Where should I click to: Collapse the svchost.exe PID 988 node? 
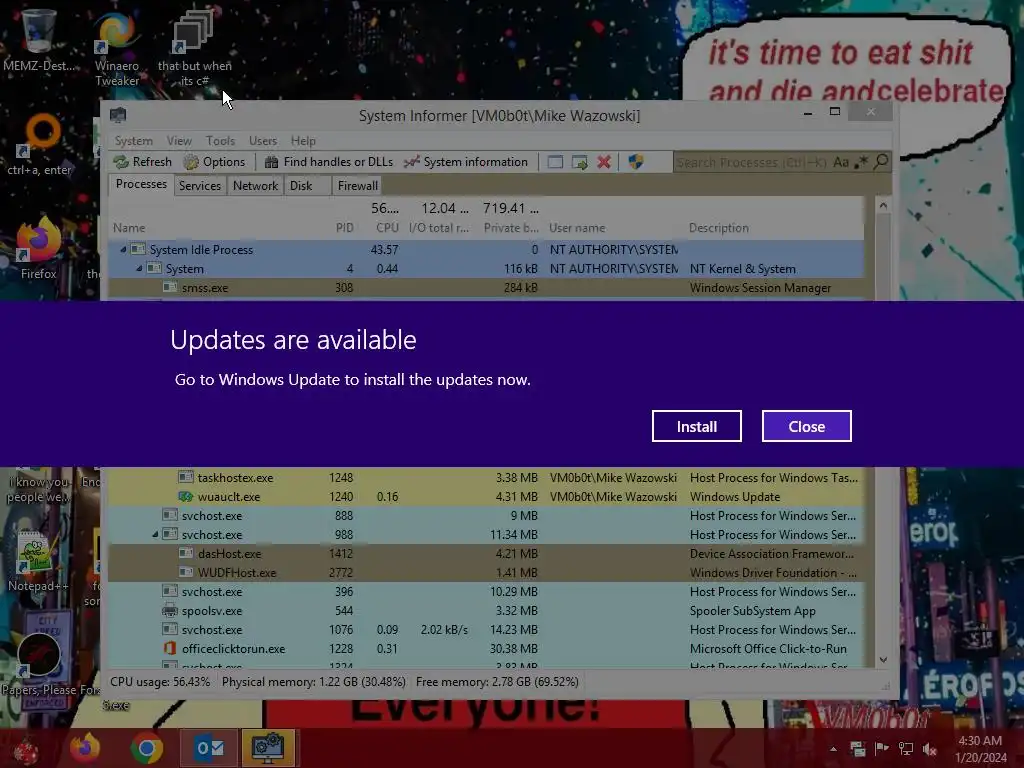[x=155, y=534]
